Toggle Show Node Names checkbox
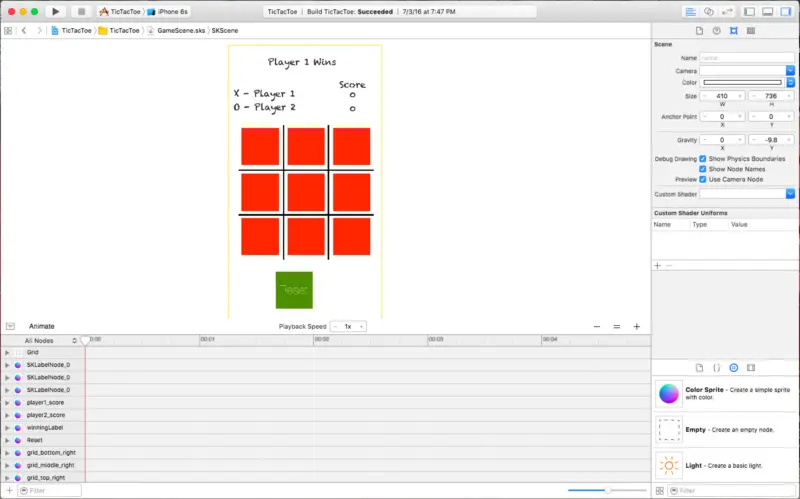This screenshot has width=800, height=499. [703, 169]
